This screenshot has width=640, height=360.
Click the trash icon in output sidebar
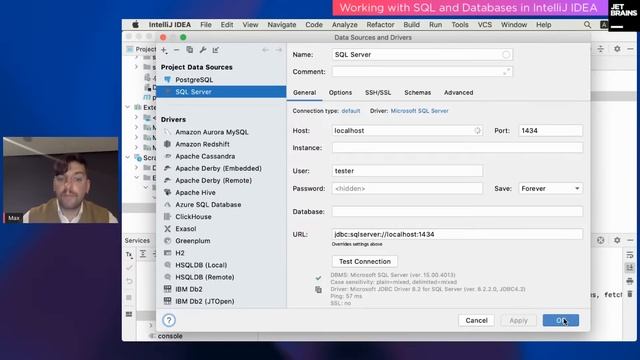tap(630, 294)
